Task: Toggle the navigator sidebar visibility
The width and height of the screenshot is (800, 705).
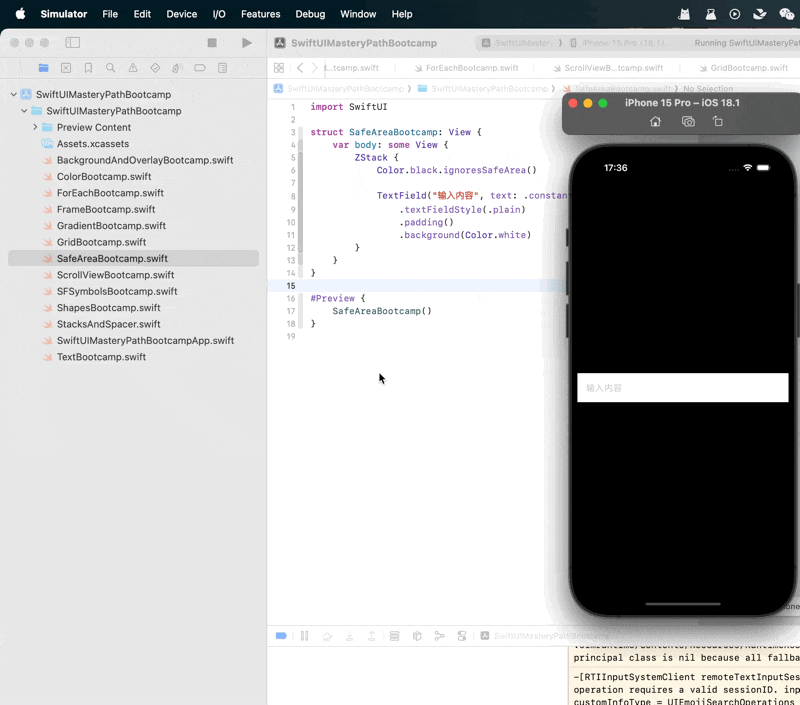Action: 72,43
